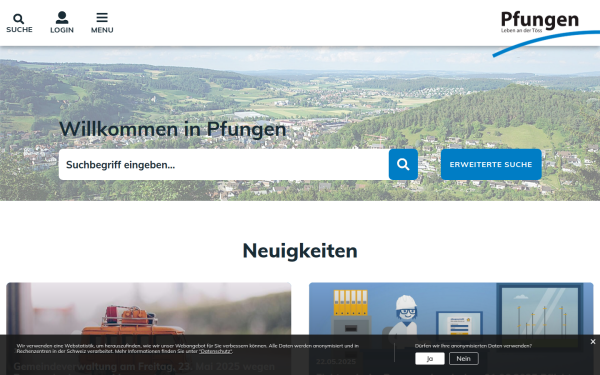Screen dimensions: 600x375
Task: Open the Login user icon
Action: pos(62,23)
